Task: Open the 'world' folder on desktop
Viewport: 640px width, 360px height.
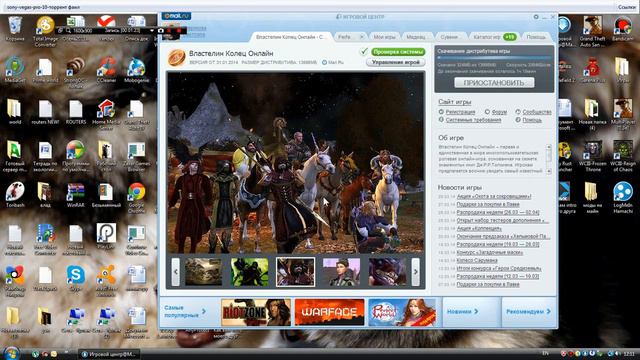Action: click(x=15, y=112)
